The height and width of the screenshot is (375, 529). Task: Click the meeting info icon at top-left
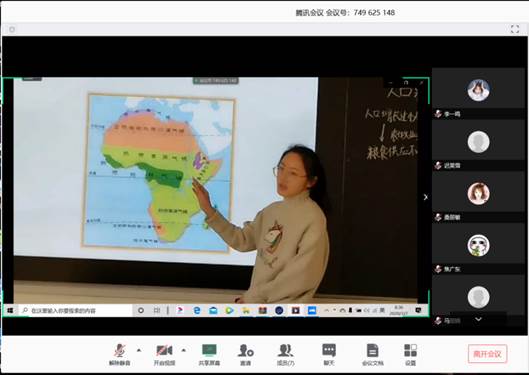point(12,29)
